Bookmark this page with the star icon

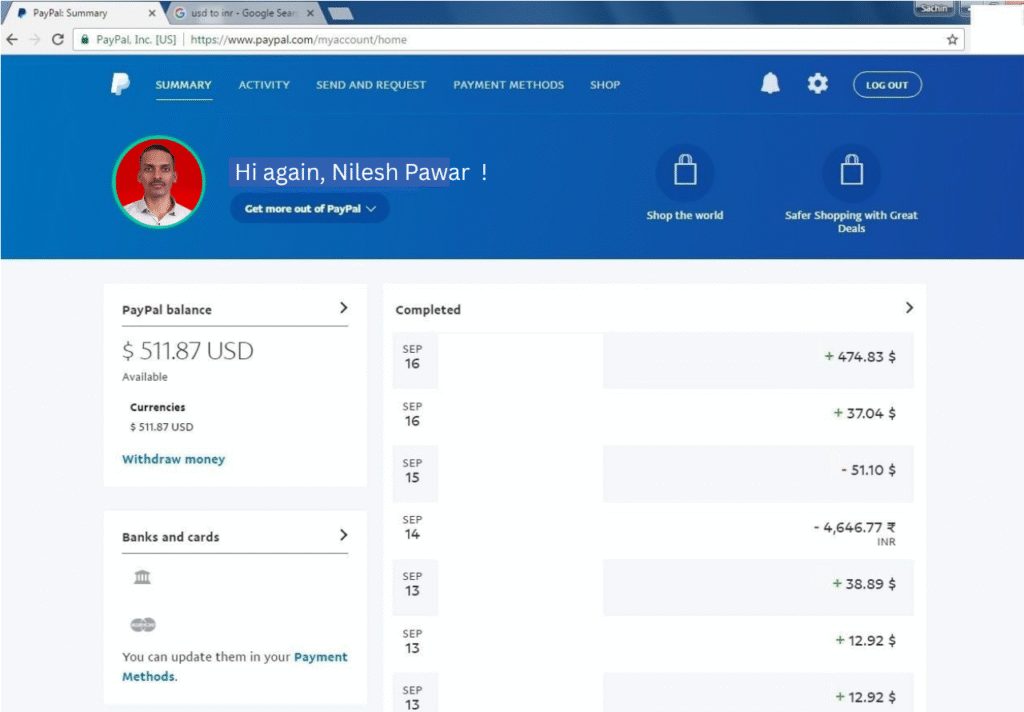(x=952, y=40)
